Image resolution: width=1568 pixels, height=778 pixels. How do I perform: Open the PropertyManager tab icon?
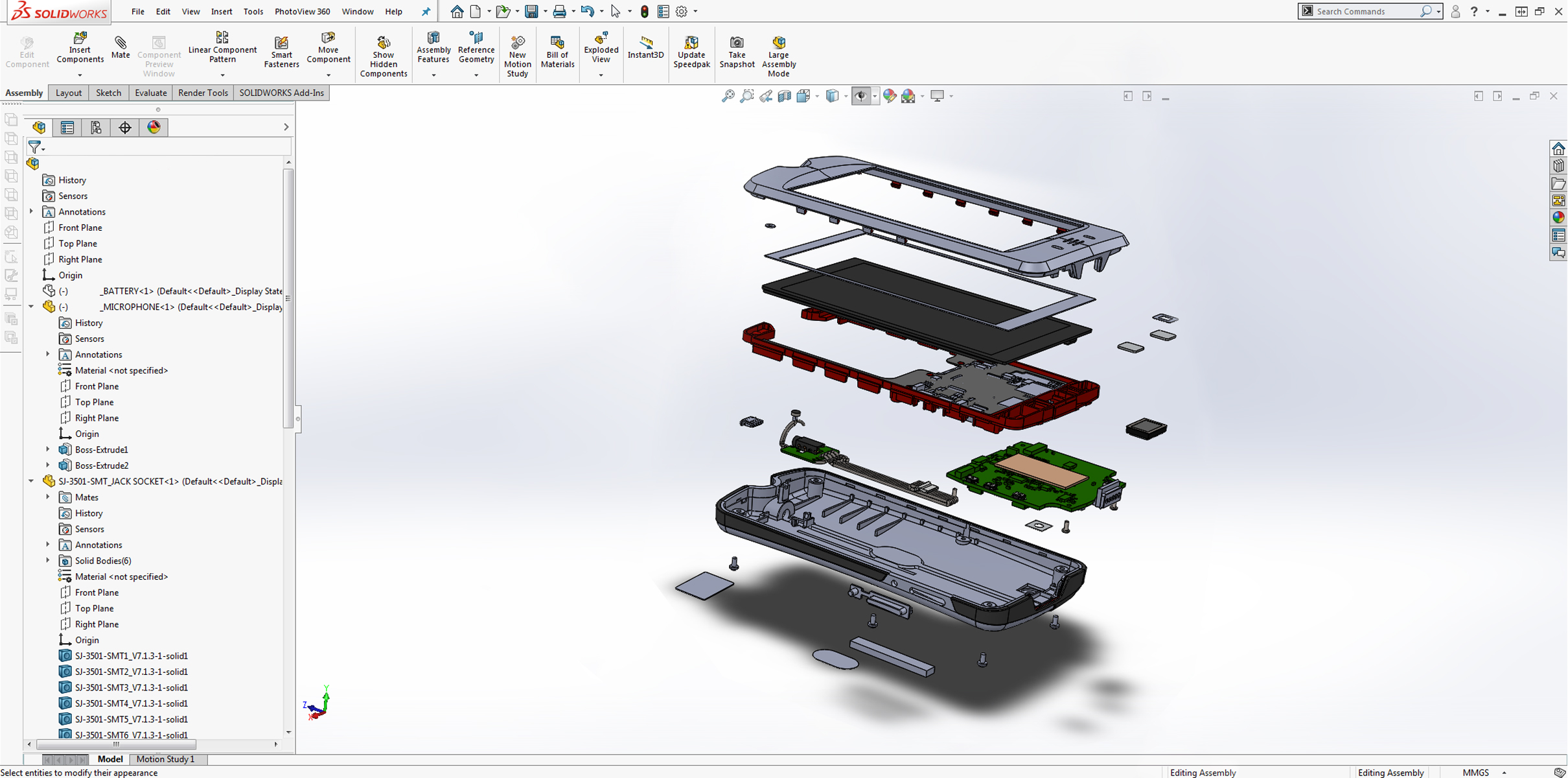point(67,128)
